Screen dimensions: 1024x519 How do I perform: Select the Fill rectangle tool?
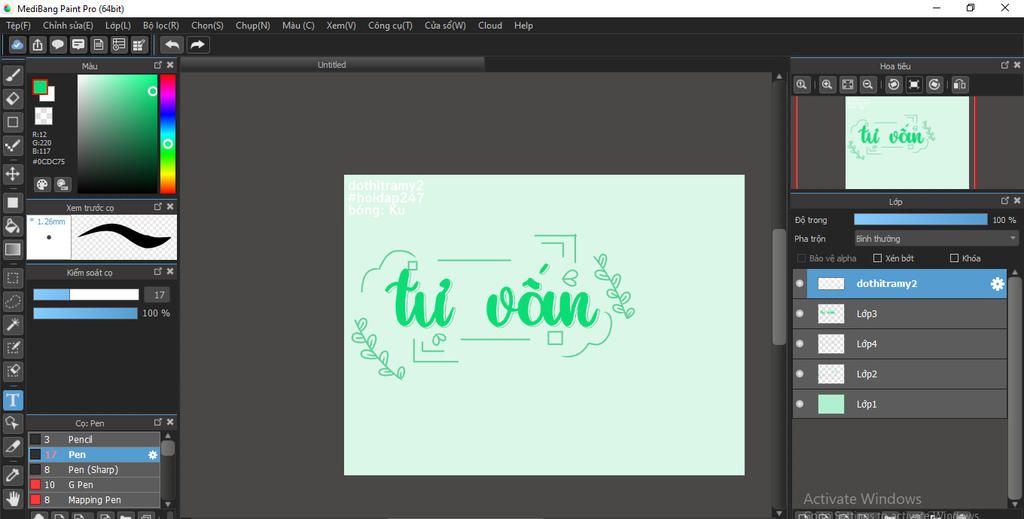[x=12, y=202]
